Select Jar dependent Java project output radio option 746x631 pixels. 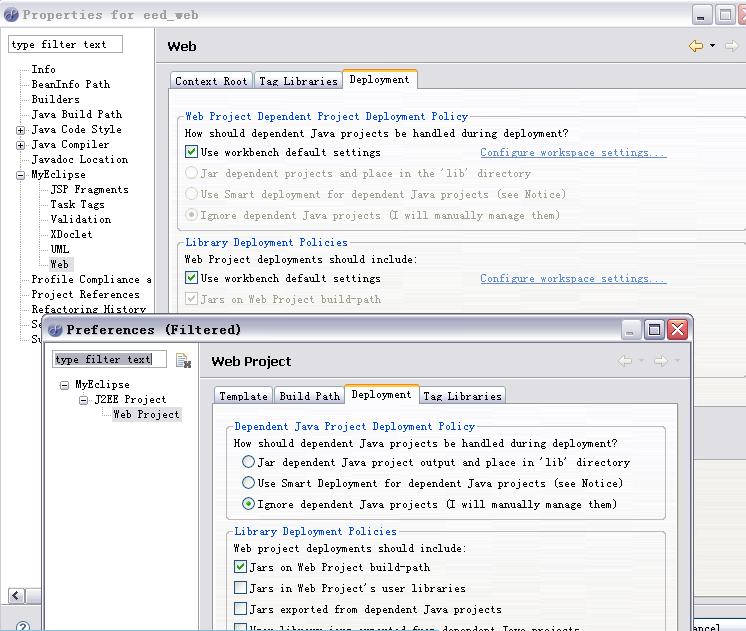[x=248, y=463]
